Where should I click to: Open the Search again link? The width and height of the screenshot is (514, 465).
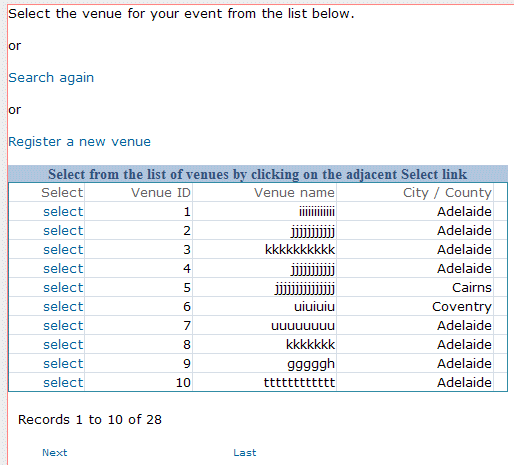pyautogui.click(x=51, y=78)
